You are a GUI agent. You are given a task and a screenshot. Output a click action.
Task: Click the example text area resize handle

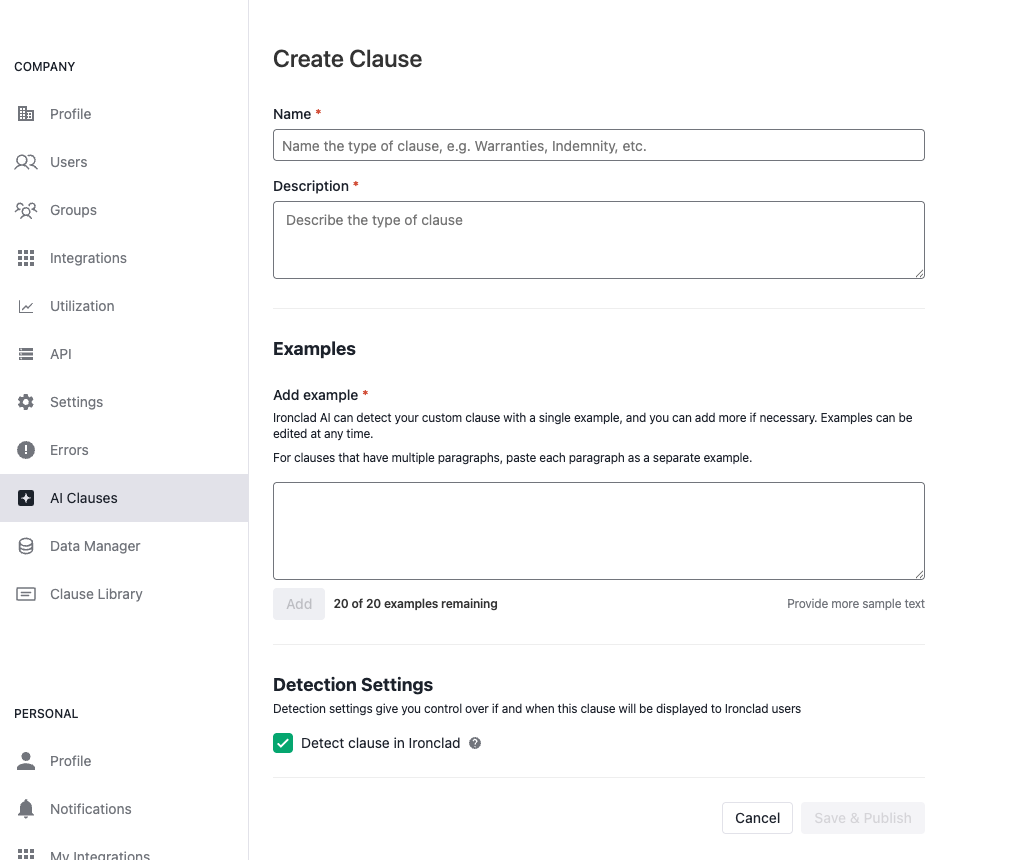pos(919,574)
